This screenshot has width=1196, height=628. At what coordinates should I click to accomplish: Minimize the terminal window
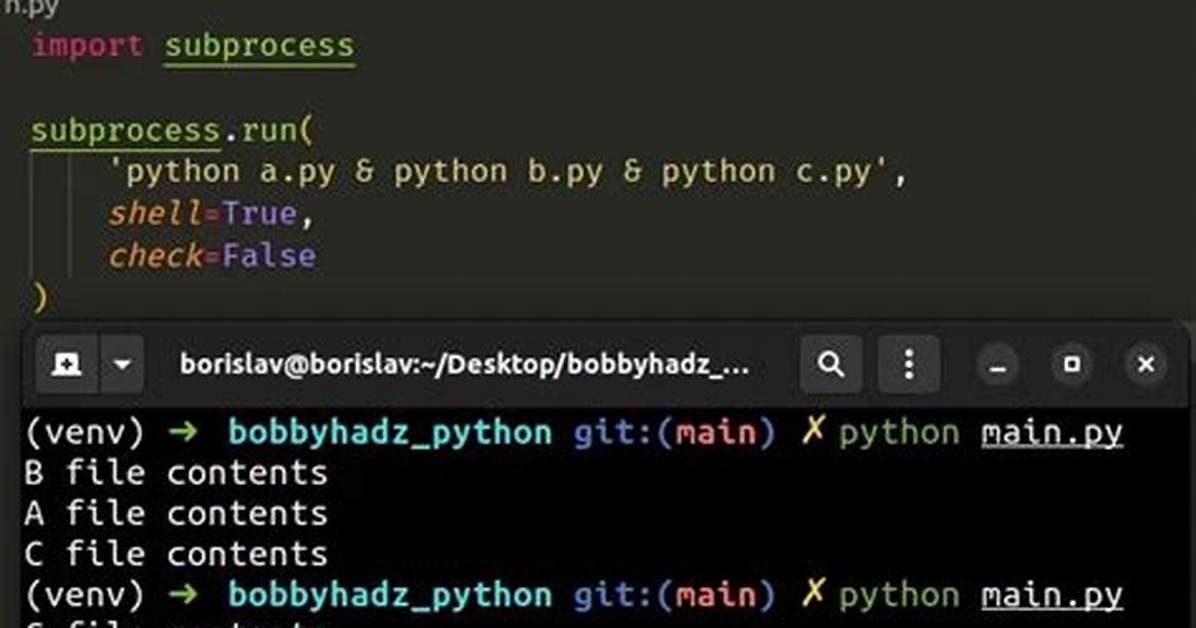tap(998, 365)
